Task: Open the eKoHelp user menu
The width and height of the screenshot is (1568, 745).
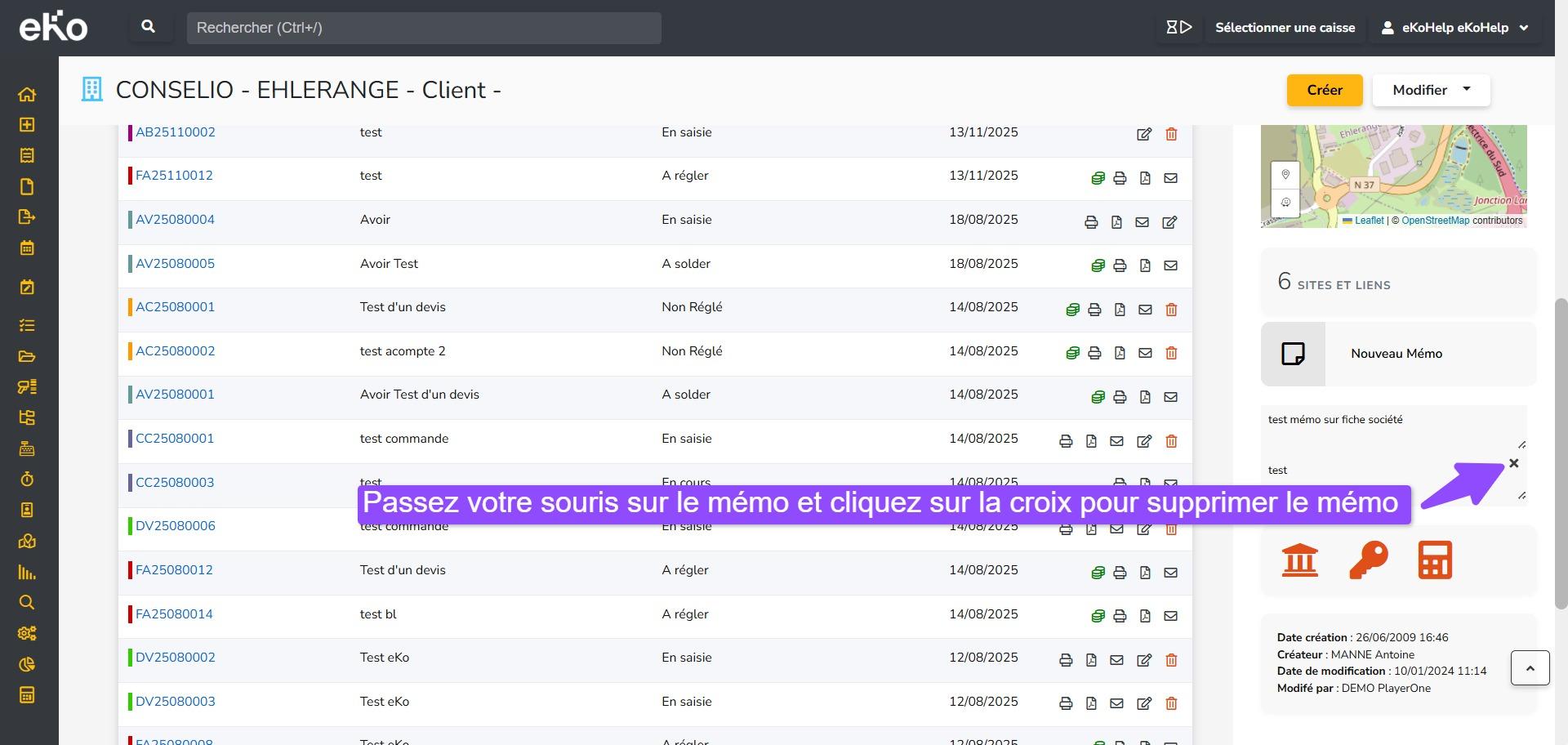Action: click(x=1454, y=28)
